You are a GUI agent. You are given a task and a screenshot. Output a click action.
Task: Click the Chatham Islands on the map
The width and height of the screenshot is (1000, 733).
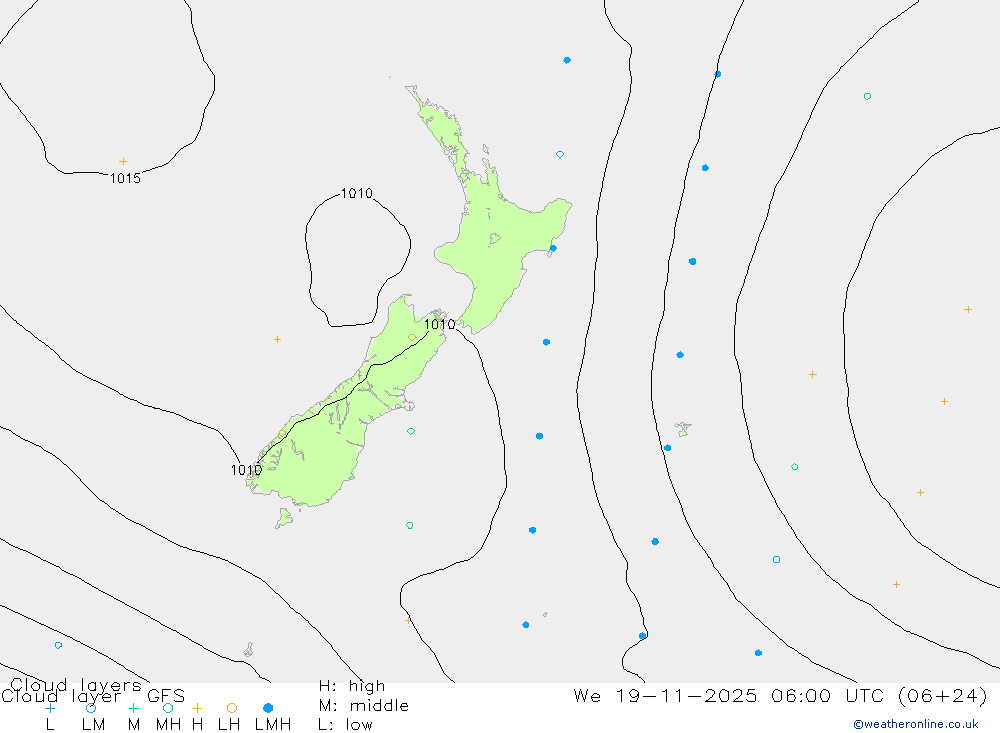pyautogui.click(x=683, y=429)
